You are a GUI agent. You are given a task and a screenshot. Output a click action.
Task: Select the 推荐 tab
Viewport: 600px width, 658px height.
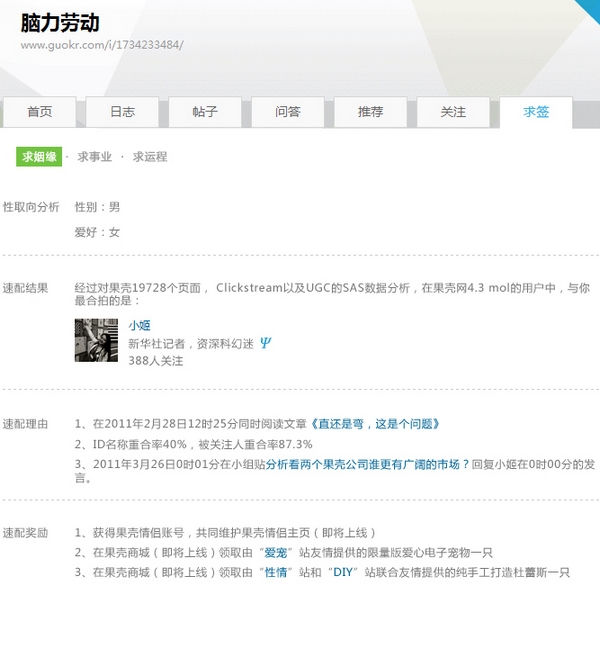370,112
